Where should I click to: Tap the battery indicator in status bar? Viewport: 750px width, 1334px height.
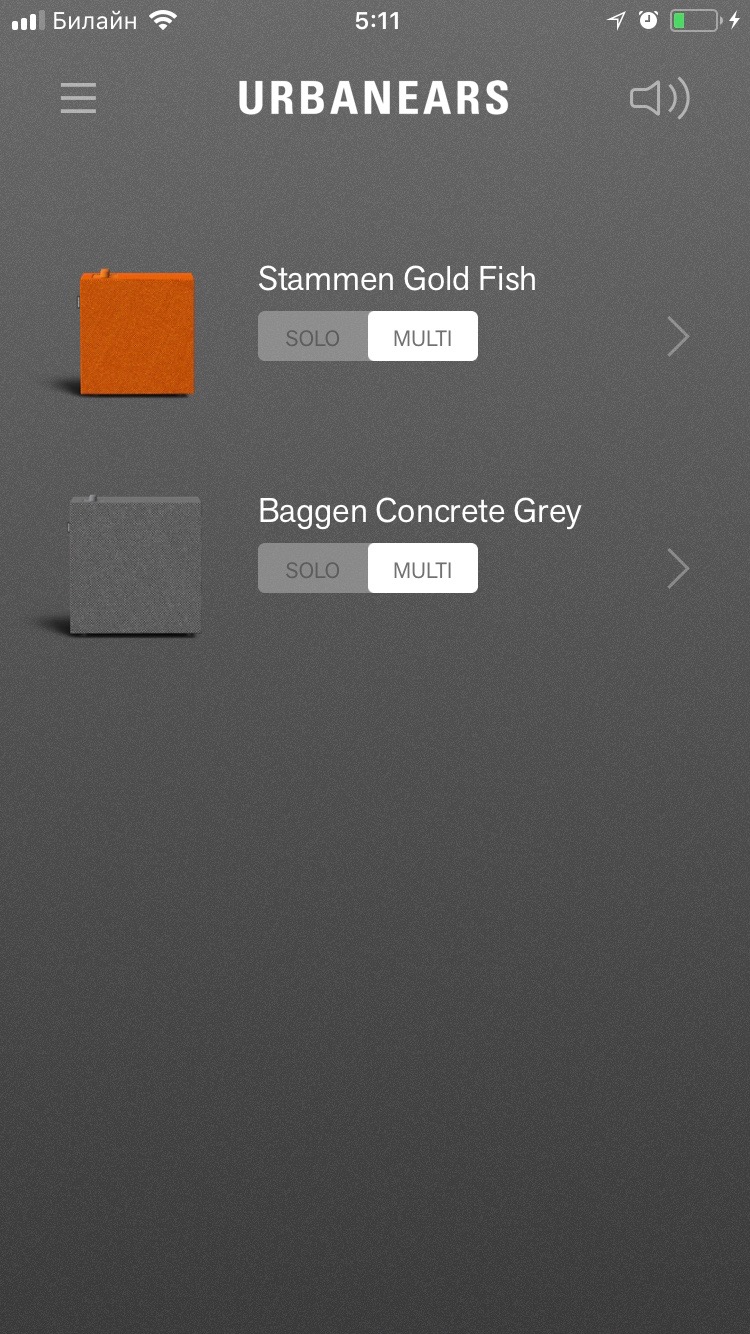click(705, 20)
